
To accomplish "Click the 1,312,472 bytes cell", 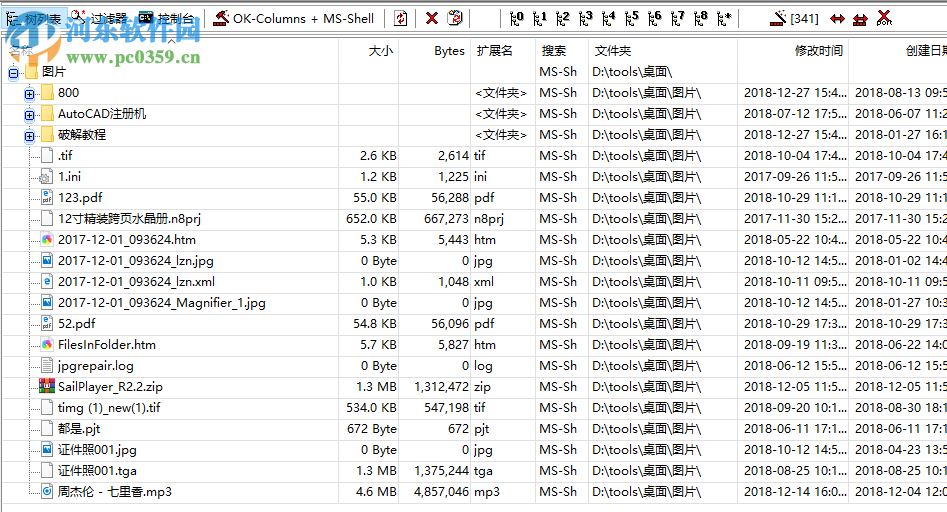I will 441,386.
